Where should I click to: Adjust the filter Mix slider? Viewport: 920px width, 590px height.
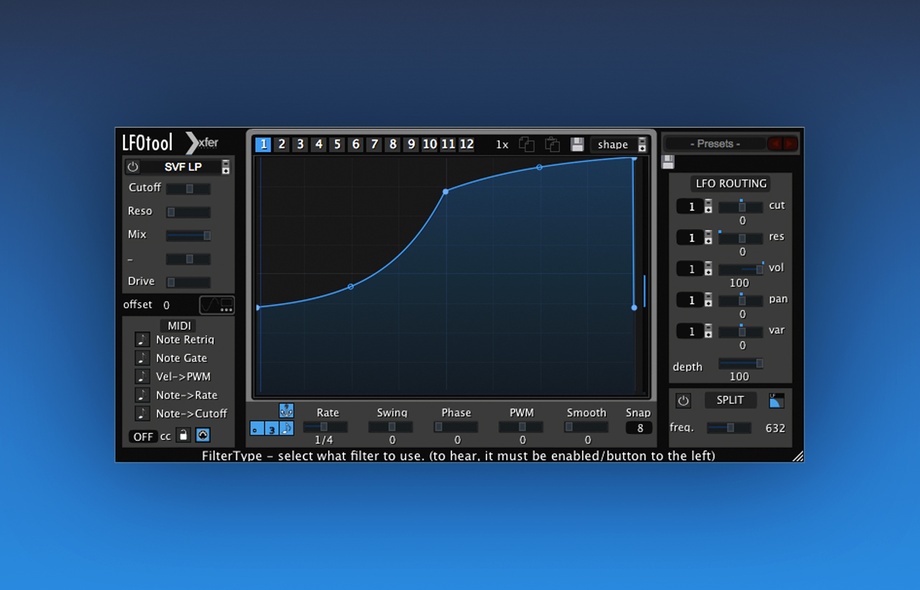coord(188,236)
